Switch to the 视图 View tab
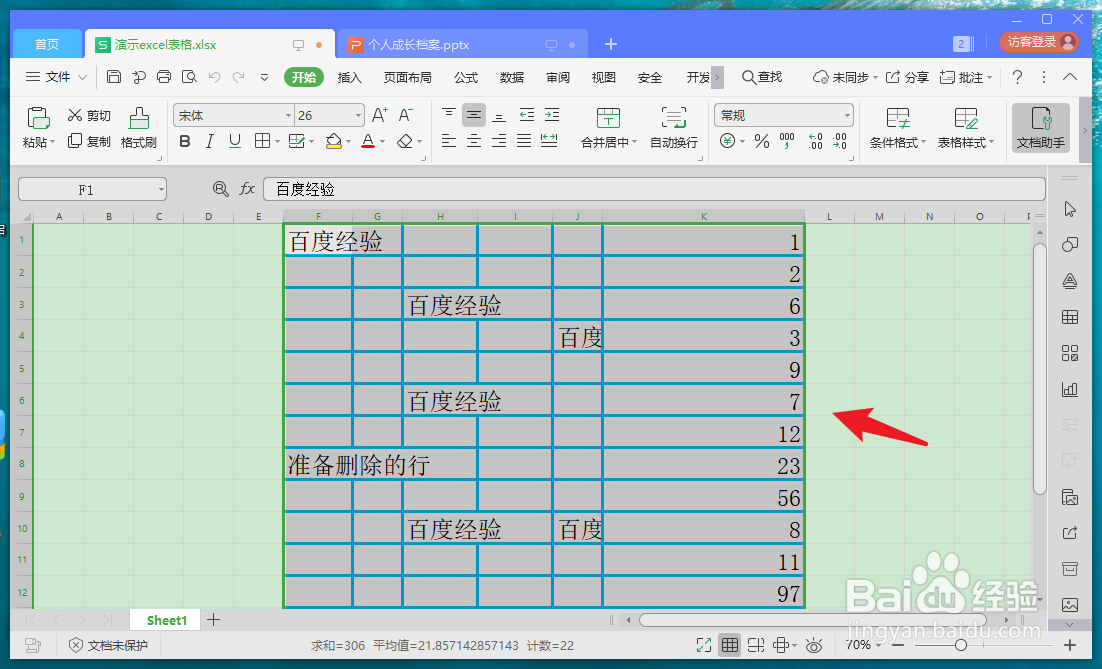 [x=604, y=77]
